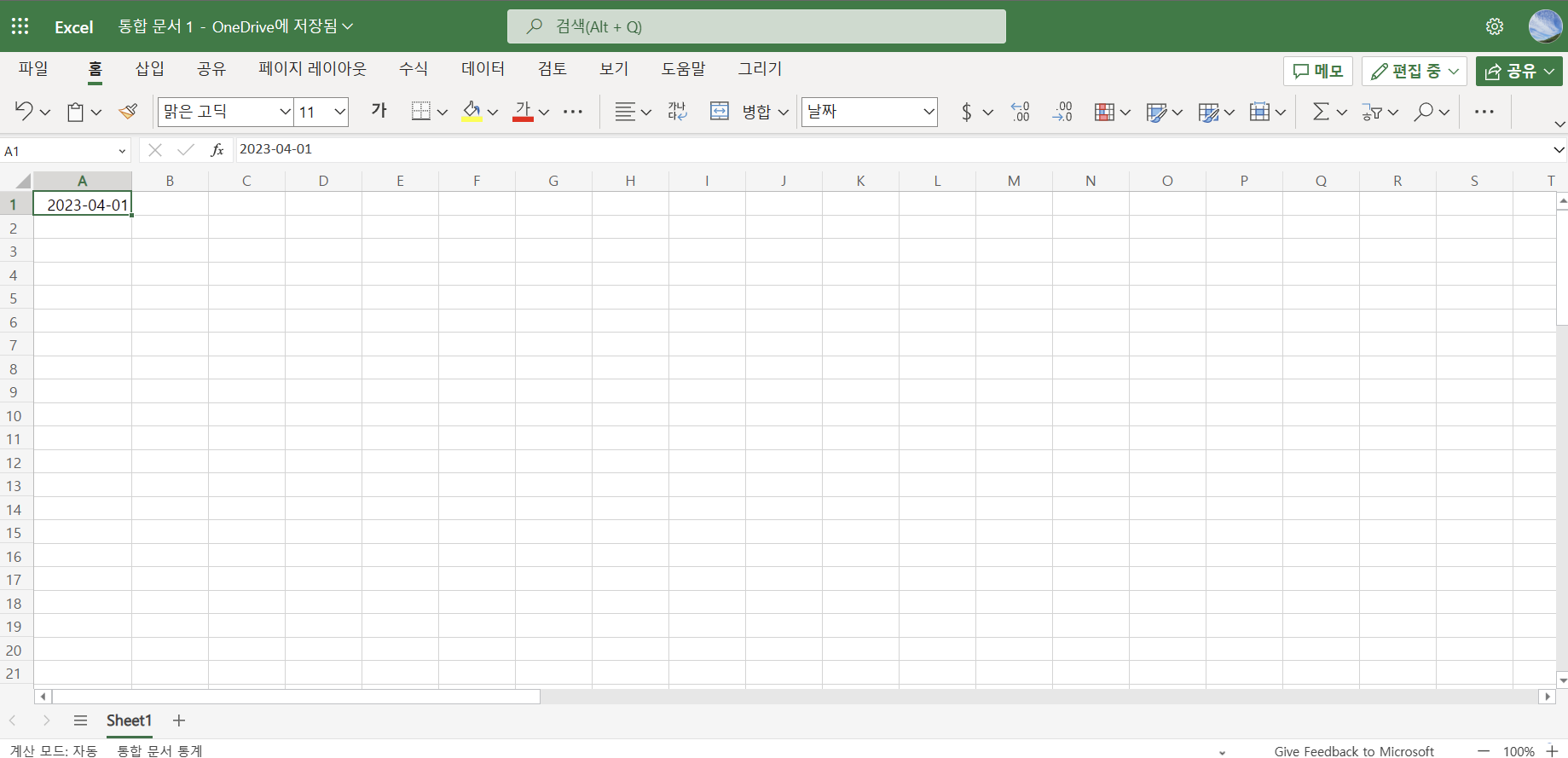Image resolution: width=1568 pixels, height=758 pixels.
Task: Open account profile picture
Action: point(1545,26)
